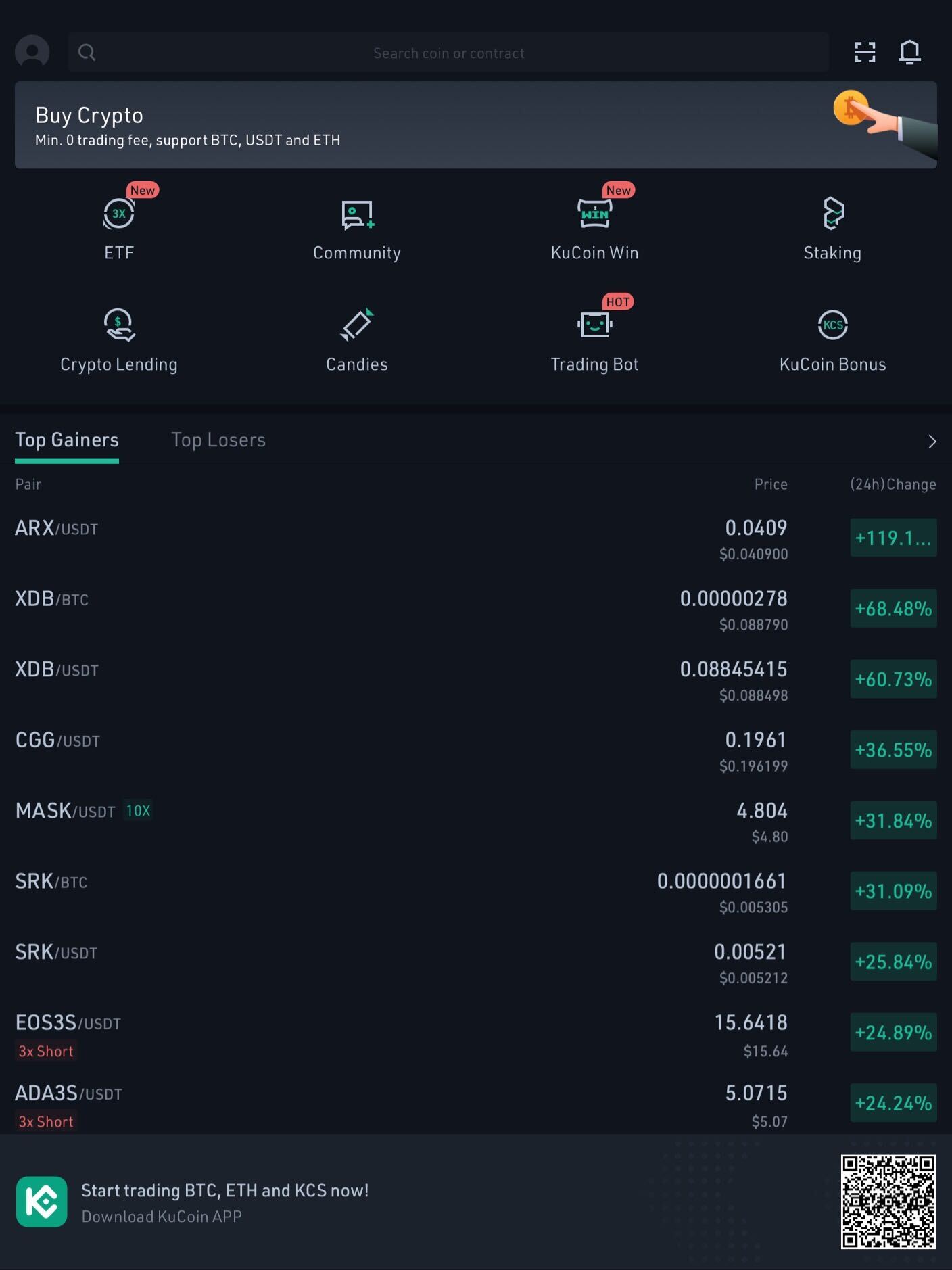Image resolution: width=952 pixels, height=1270 pixels.
Task: Open the Buy Crypto banner
Action: pyautogui.click(x=476, y=125)
